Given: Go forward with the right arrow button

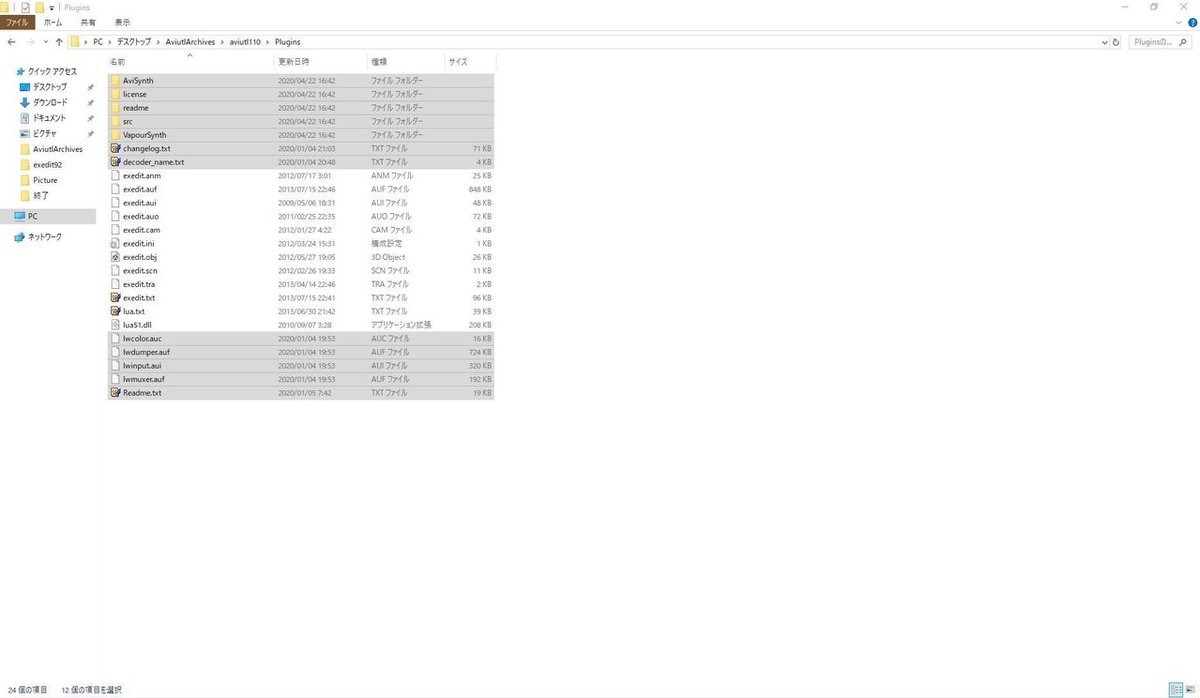Looking at the screenshot, I should [x=29, y=42].
